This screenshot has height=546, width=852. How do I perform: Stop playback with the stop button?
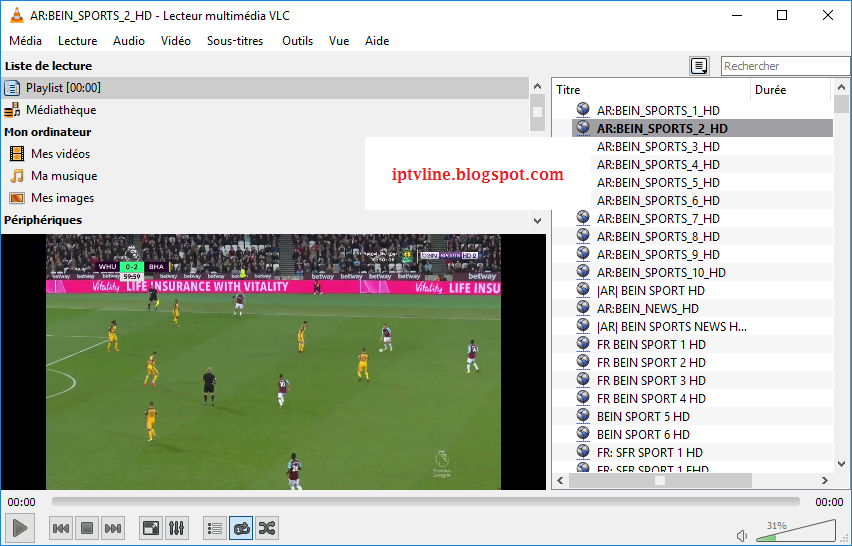[x=86, y=528]
